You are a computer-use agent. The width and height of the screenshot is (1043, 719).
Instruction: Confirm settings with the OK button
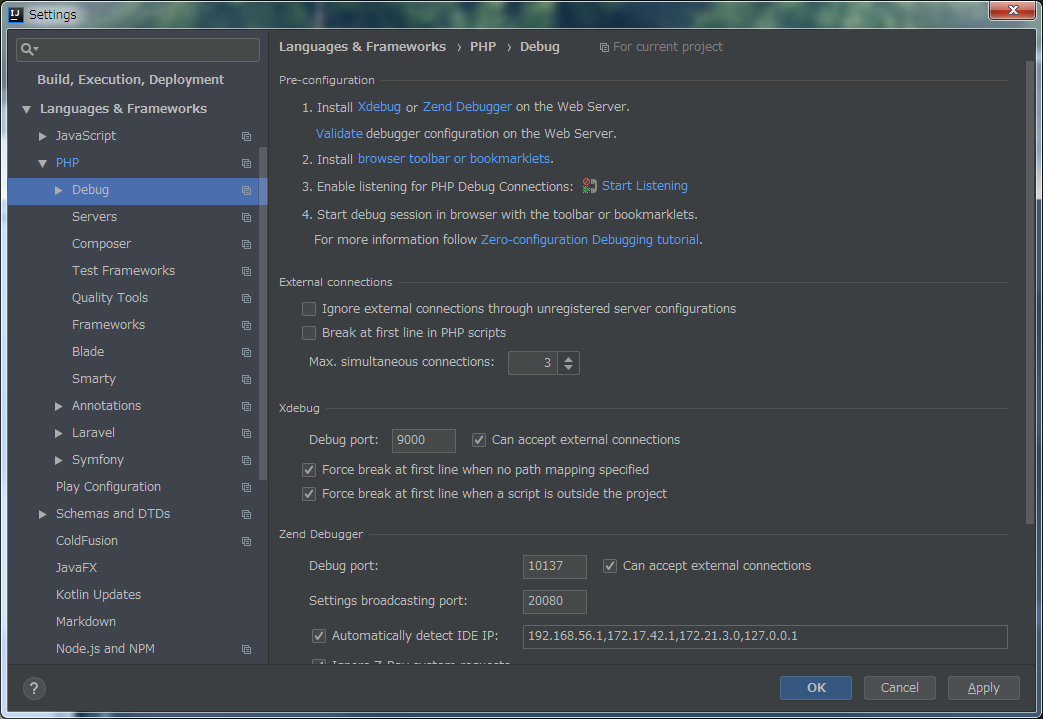(816, 688)
